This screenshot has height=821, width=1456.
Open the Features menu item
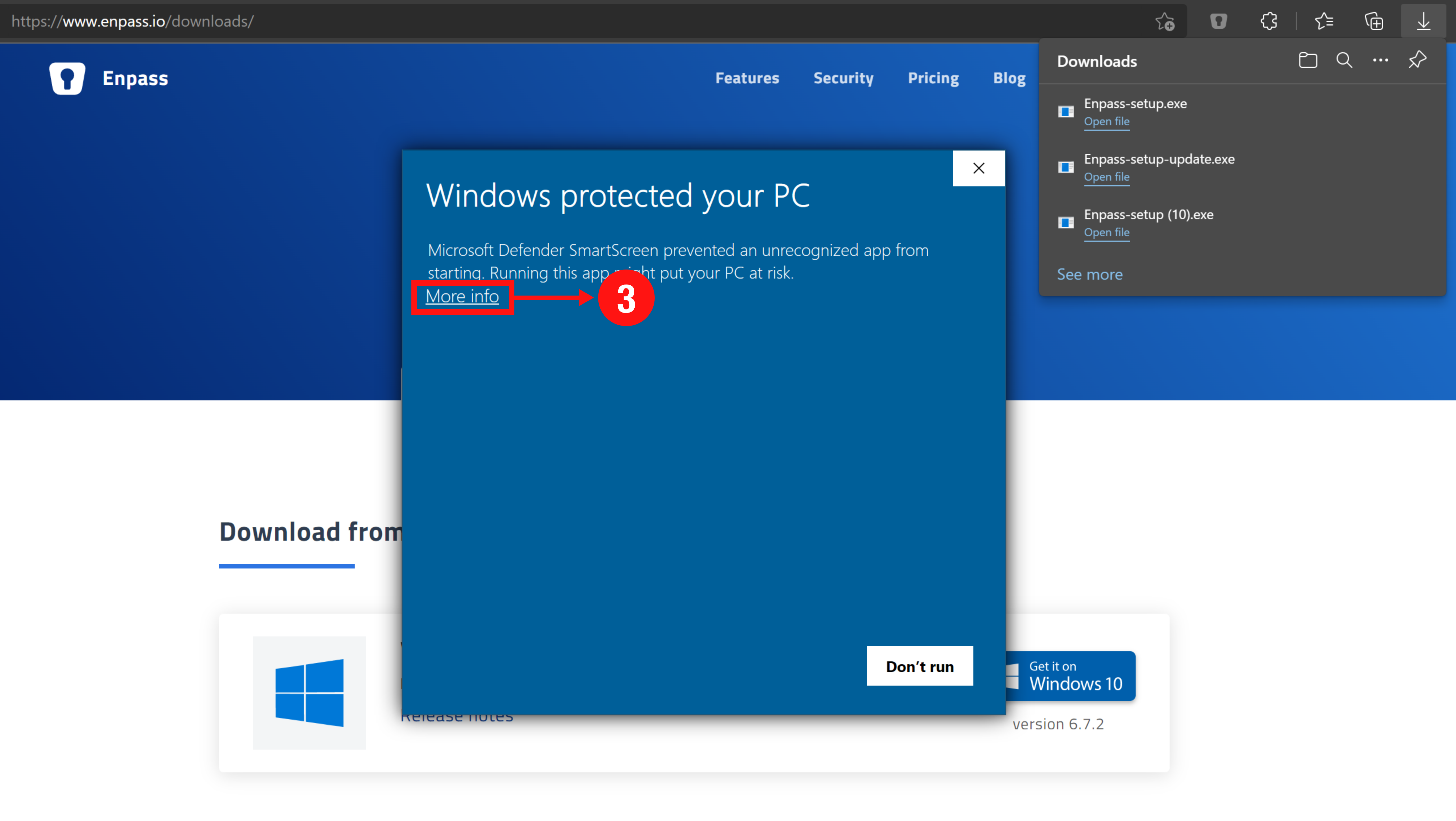(x=747, y=78)
